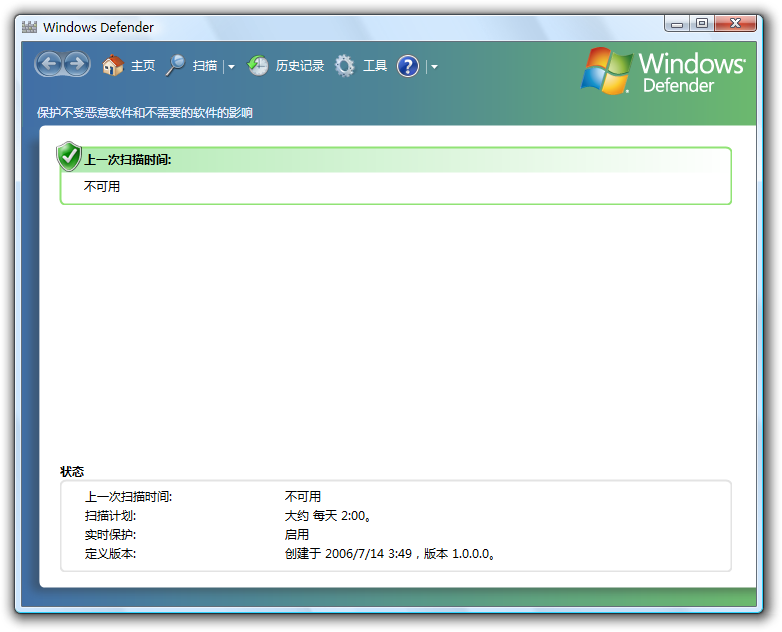Click the Windows Defender title bar icon
The image size is (782, 632).
click(x=29, y=27)
